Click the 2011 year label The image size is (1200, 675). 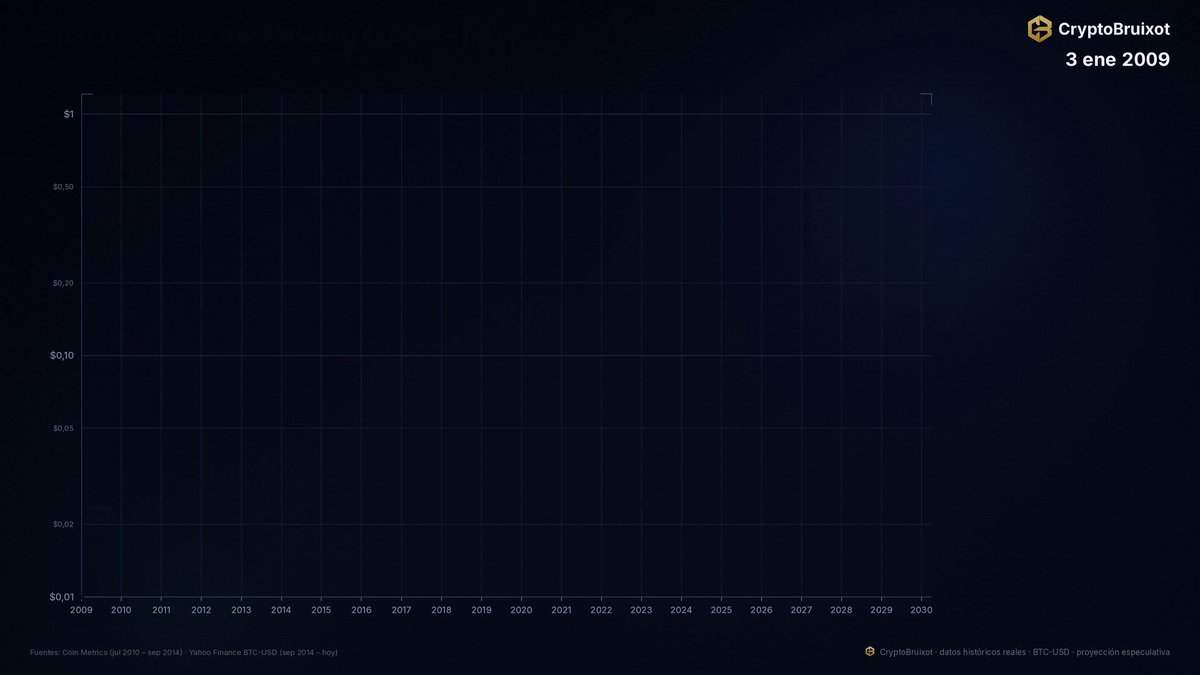(x=161, y=610)
